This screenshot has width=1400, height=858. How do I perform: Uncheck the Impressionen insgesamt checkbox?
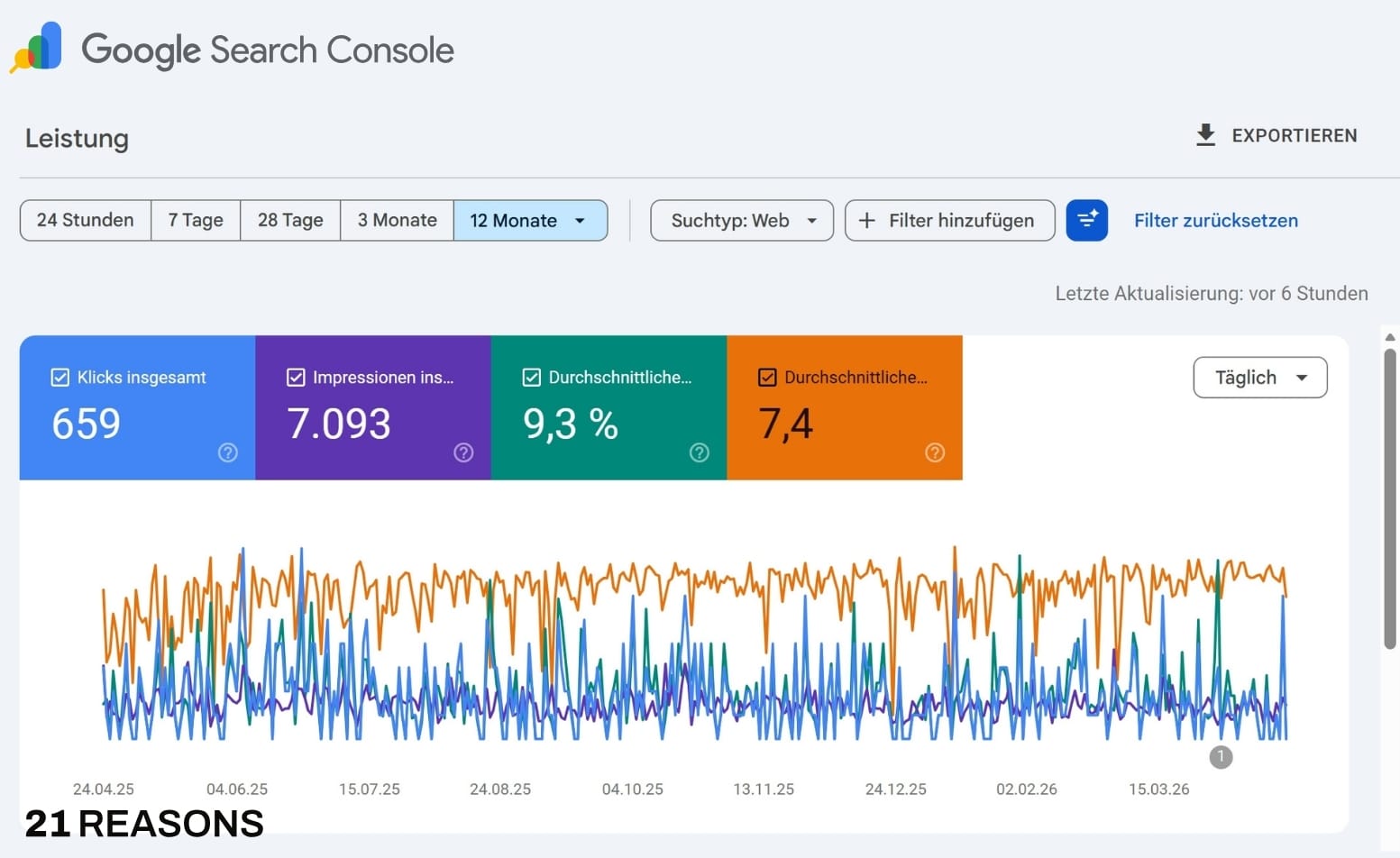click(296, 378)
